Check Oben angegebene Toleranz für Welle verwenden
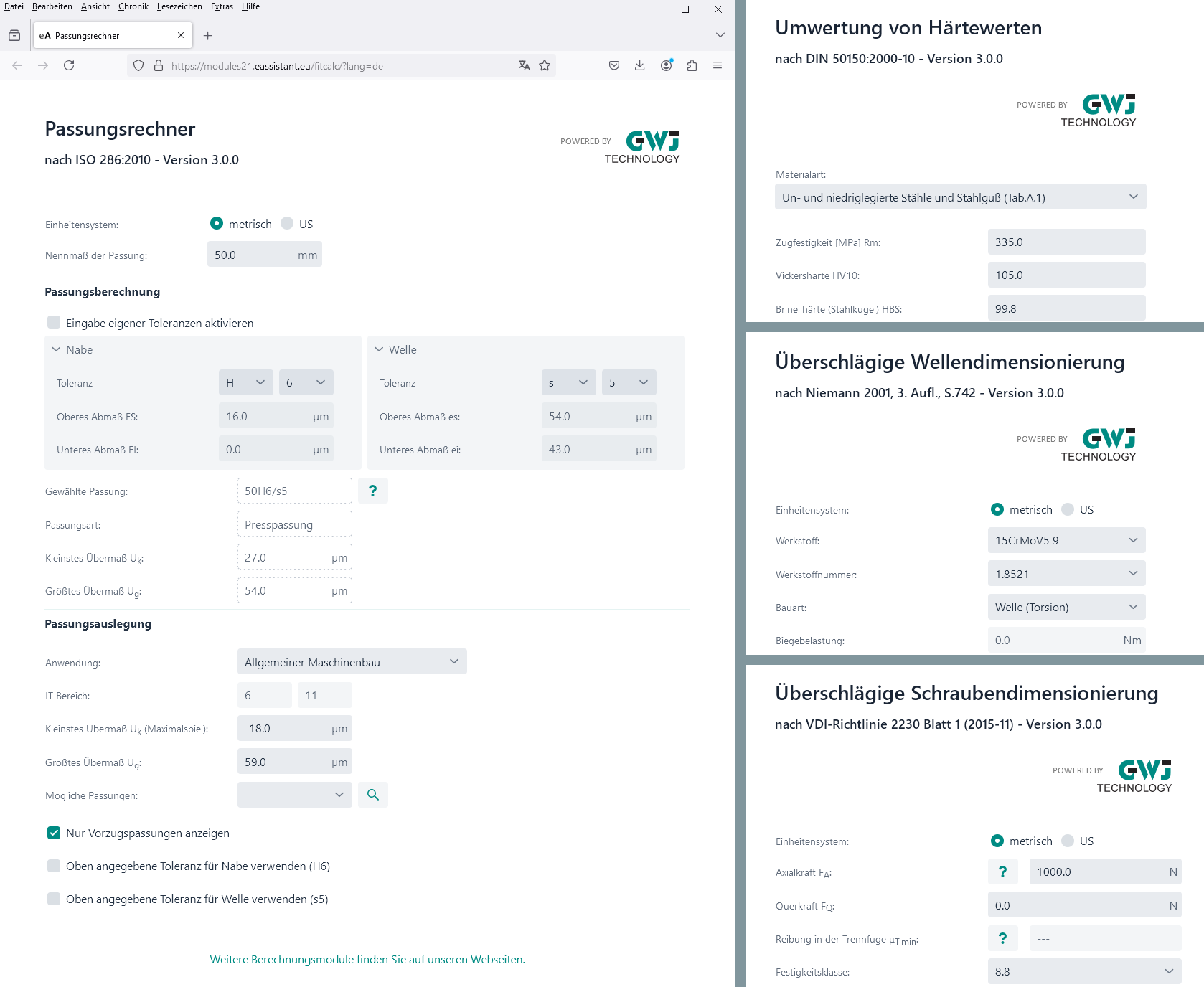Screen dimensions: 1204x987 tap(54, 899)
